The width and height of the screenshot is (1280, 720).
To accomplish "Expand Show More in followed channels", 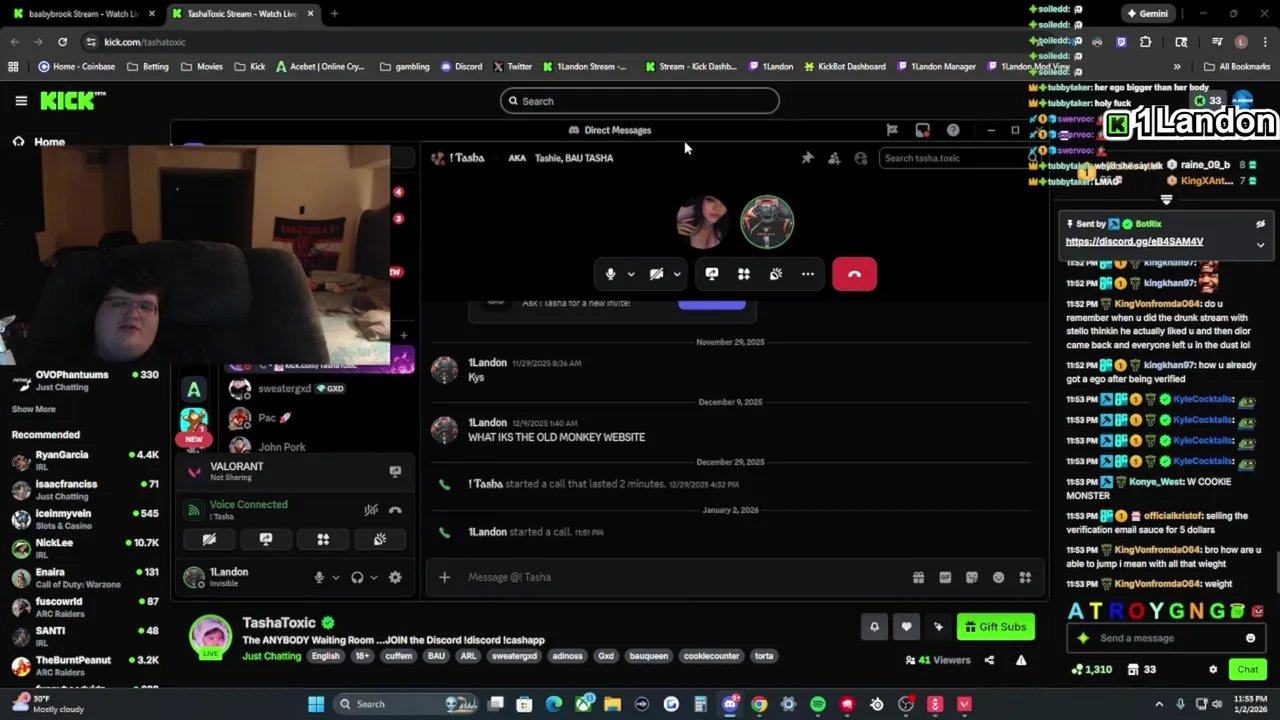I will (x=33, y=409).
